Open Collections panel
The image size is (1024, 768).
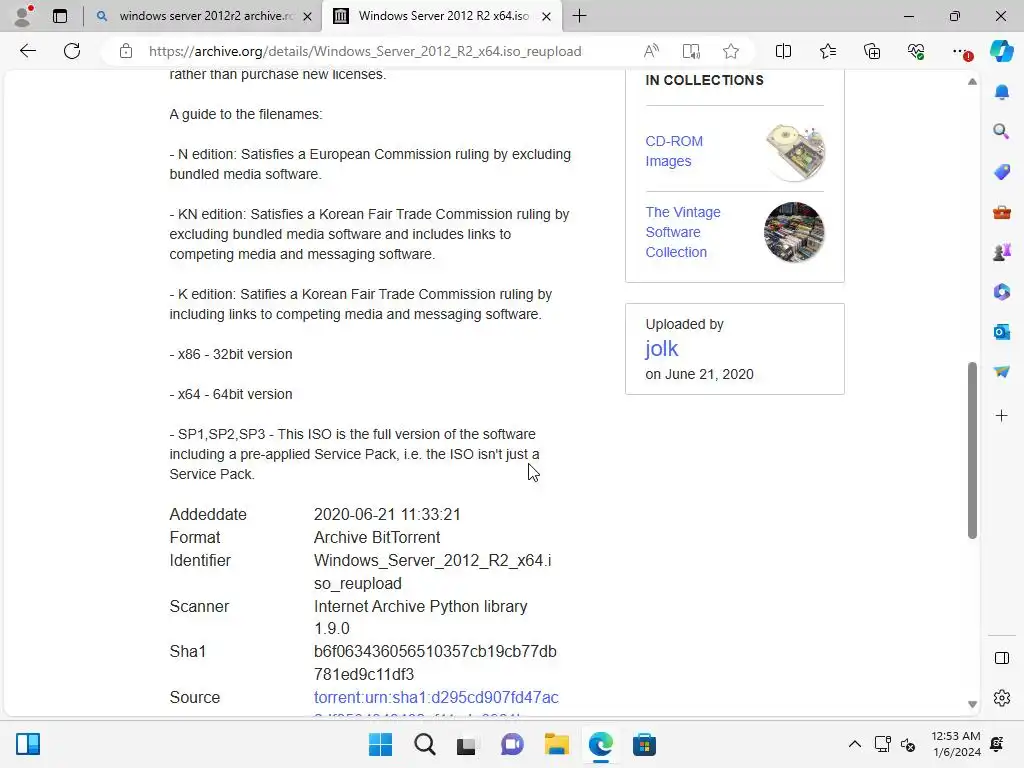pyautogui.click(x=872, y=51)
